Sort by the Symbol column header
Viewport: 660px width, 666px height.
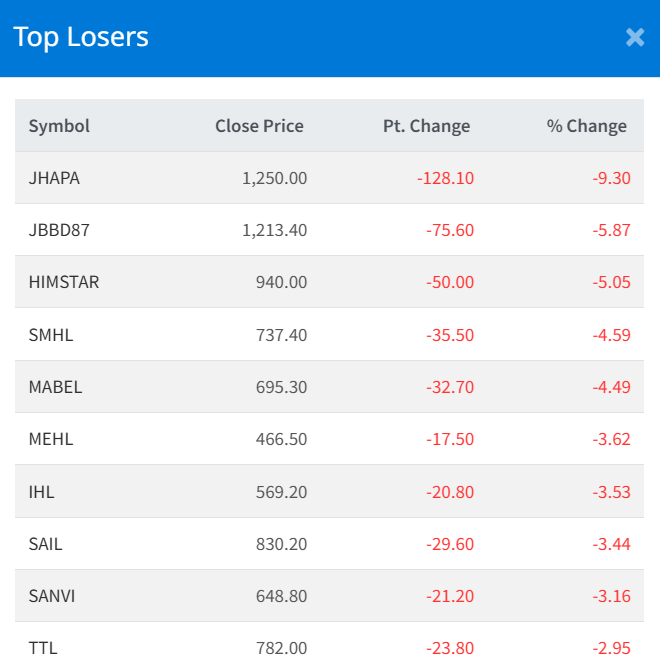click(59, 126)
